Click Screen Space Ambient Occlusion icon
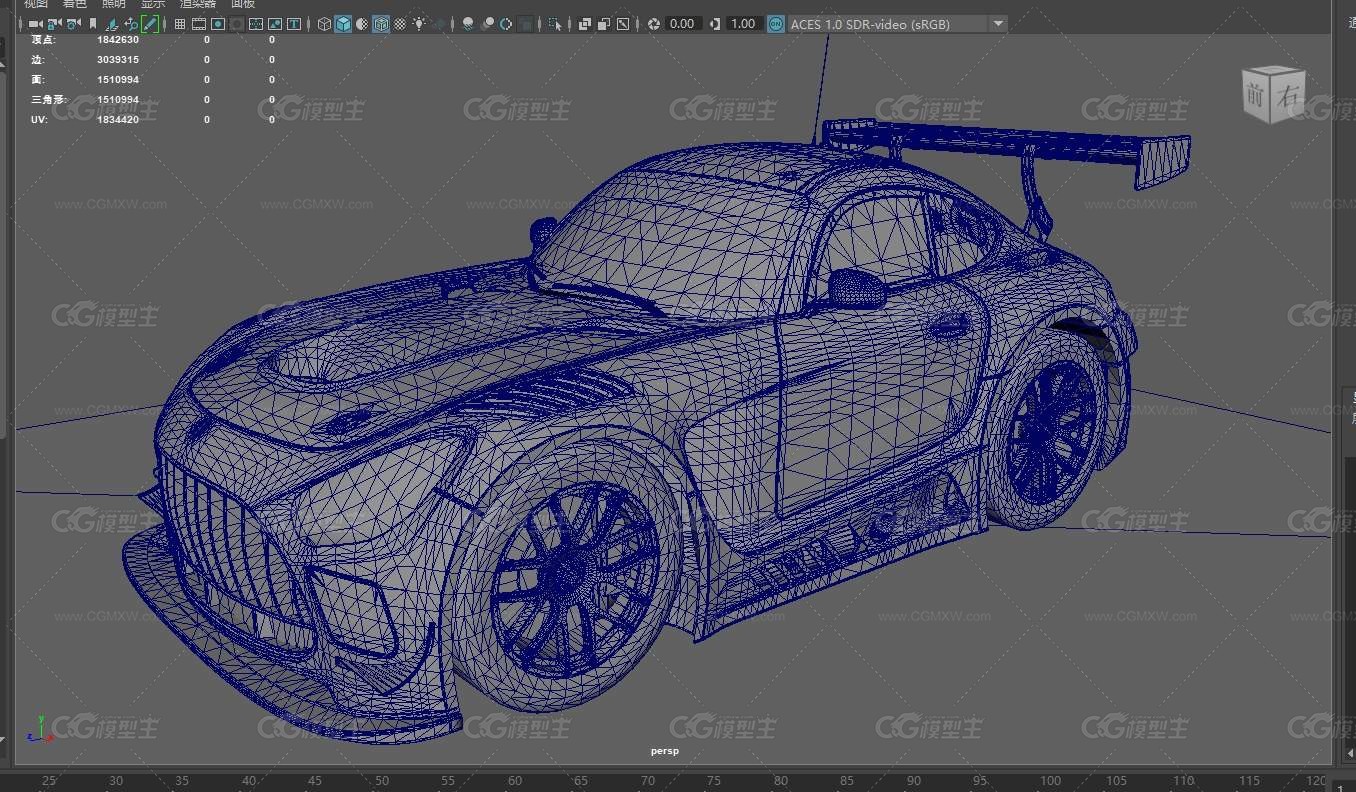Image resolution: width=1356 pixels, height=792 pixels. 466,24
